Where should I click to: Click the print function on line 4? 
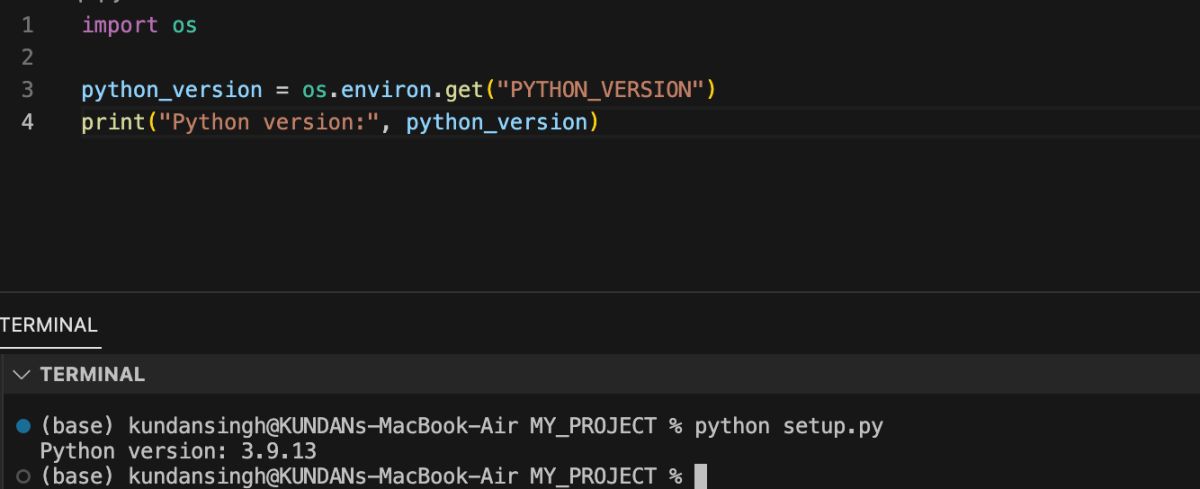pyautogui.click(x=113, y=122)
